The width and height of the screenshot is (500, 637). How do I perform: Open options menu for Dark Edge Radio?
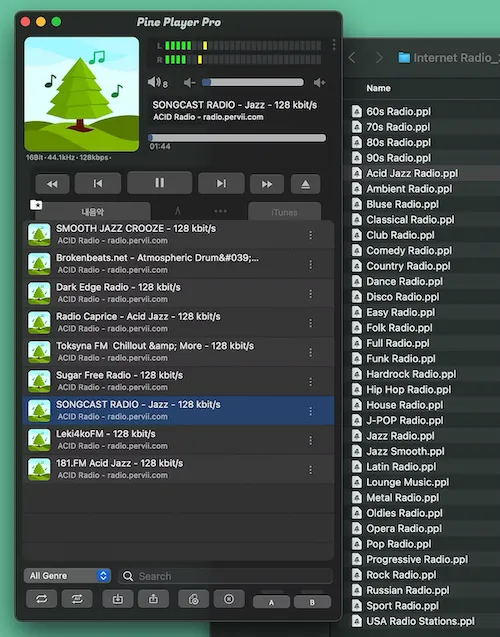[x=311, y=294]
